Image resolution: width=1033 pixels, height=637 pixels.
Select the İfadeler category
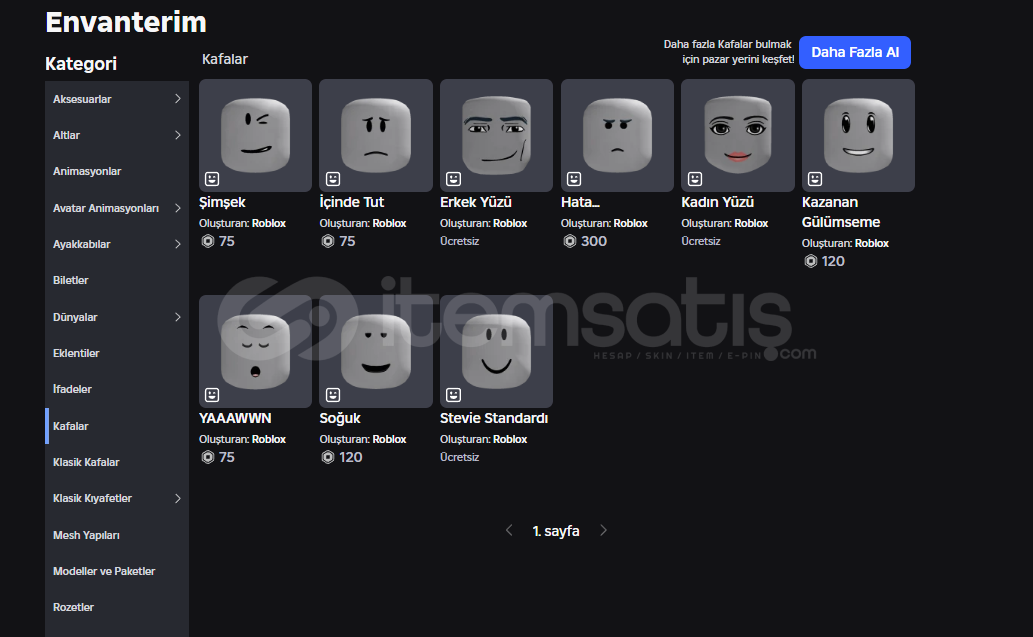coord(117,389)
